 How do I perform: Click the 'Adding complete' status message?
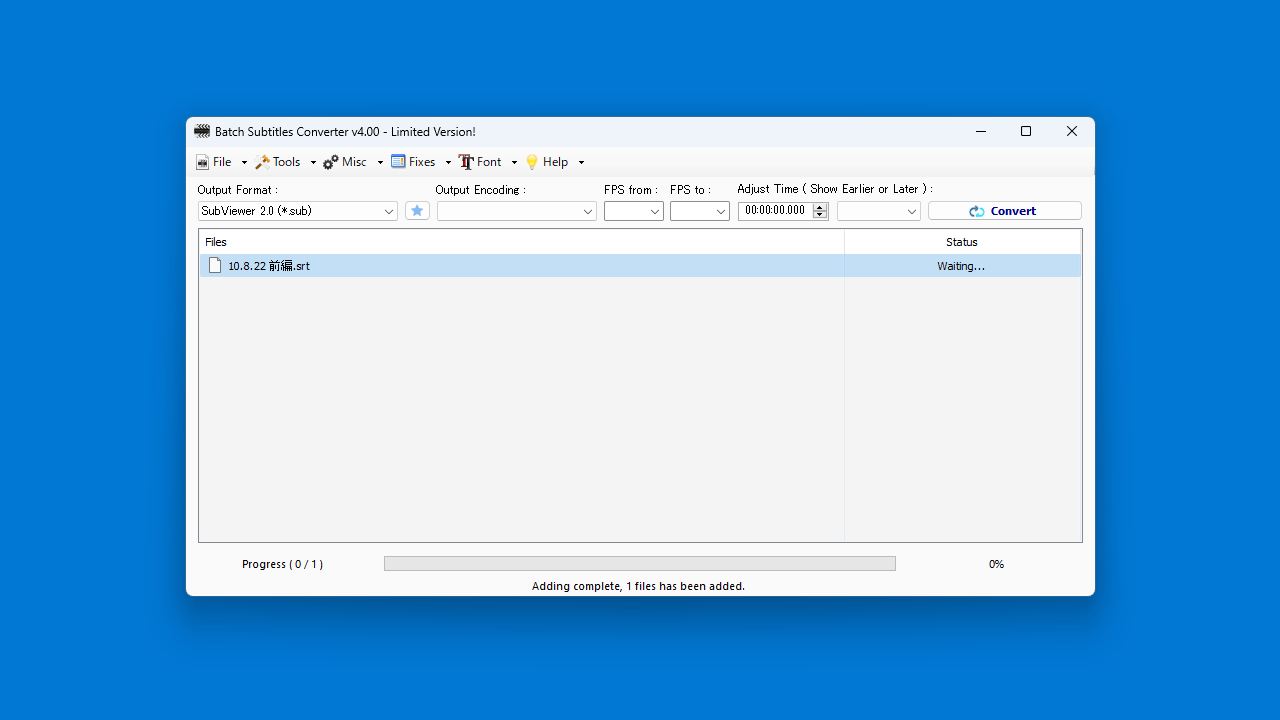click(x=638, y=586)
